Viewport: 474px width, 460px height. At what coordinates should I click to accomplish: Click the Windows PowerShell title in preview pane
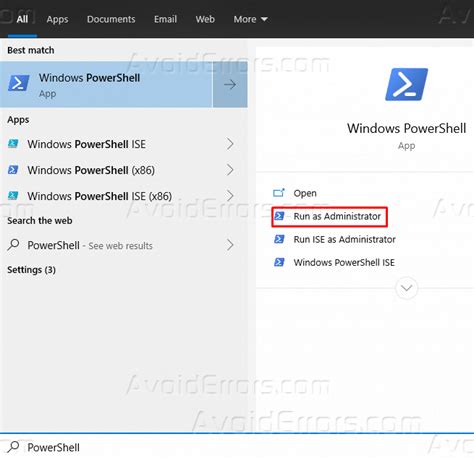pos(406,128)
